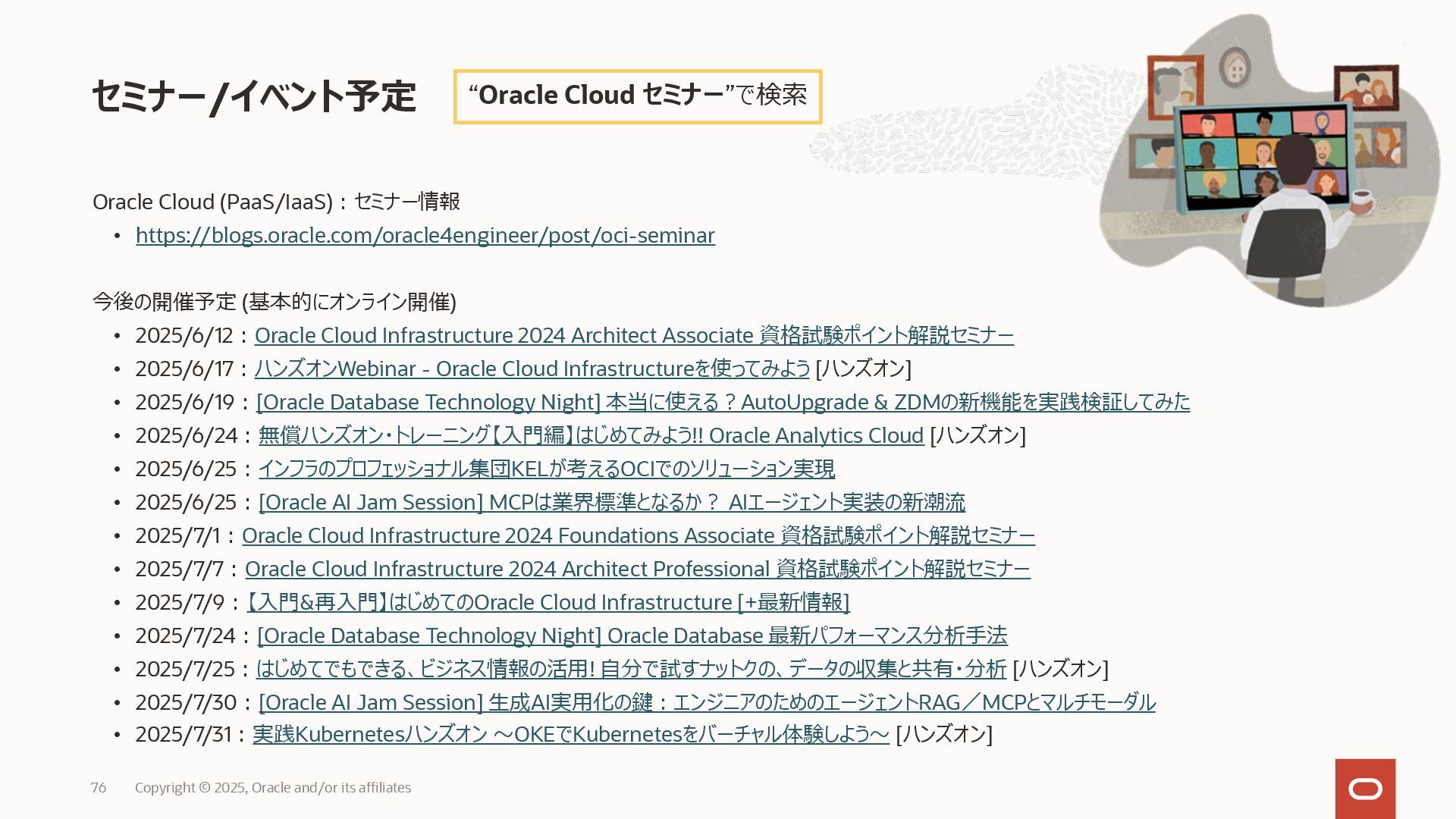Click [ハンズオン] tag on 2025/6/17 row
Image resolution: width=1456 pixels, height=819 pixels.
pos(863,369)
